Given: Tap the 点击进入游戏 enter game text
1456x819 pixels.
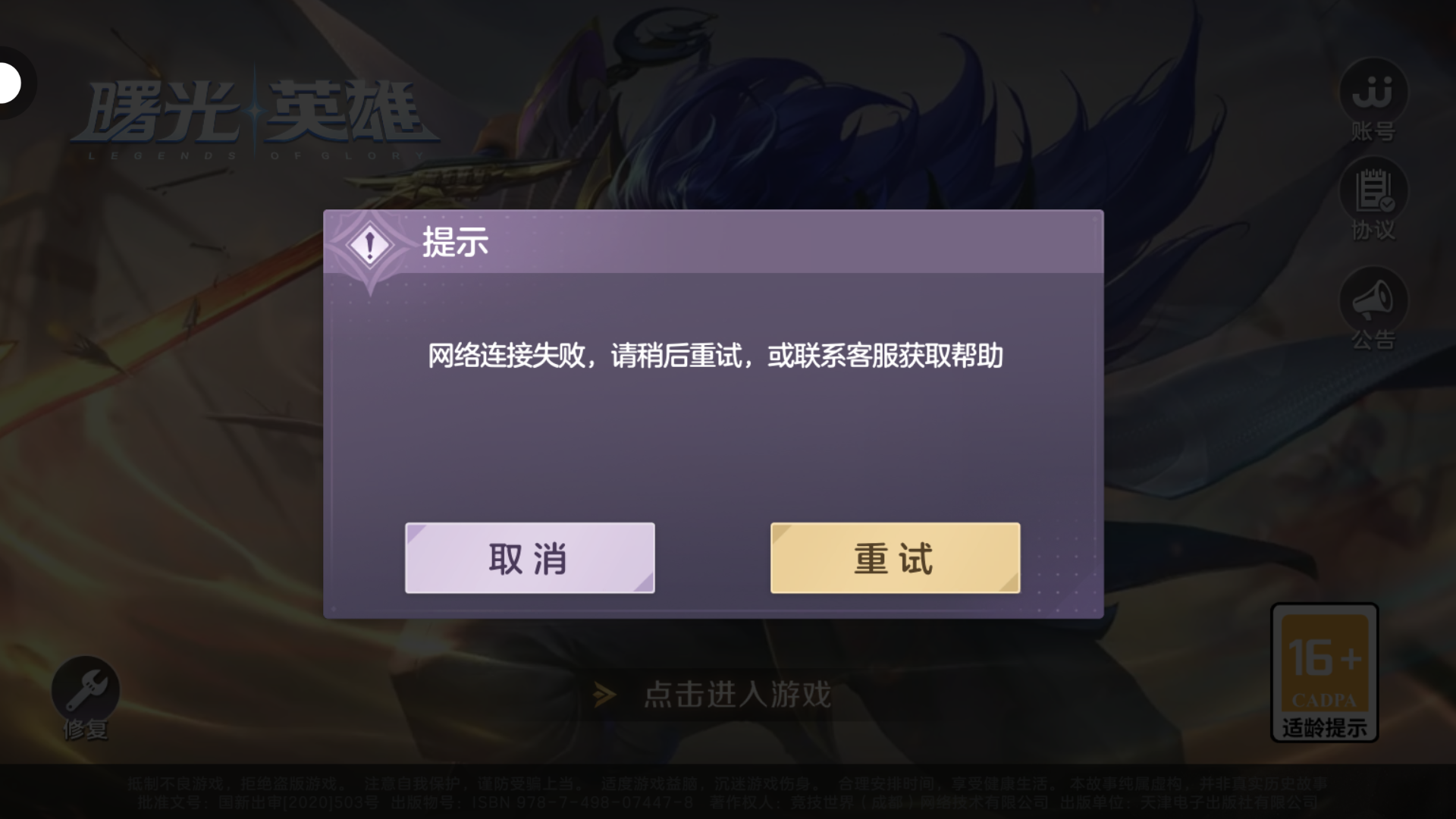Looking at the screenshot, I should tap(737, 695).
